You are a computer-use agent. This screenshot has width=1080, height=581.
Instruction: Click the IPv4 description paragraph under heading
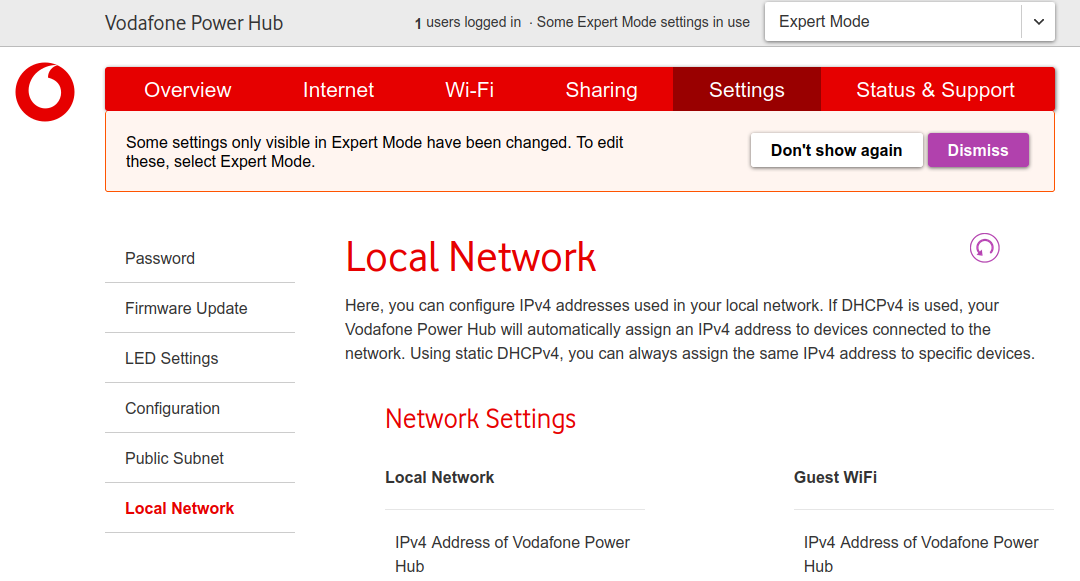tap(689, 329)
